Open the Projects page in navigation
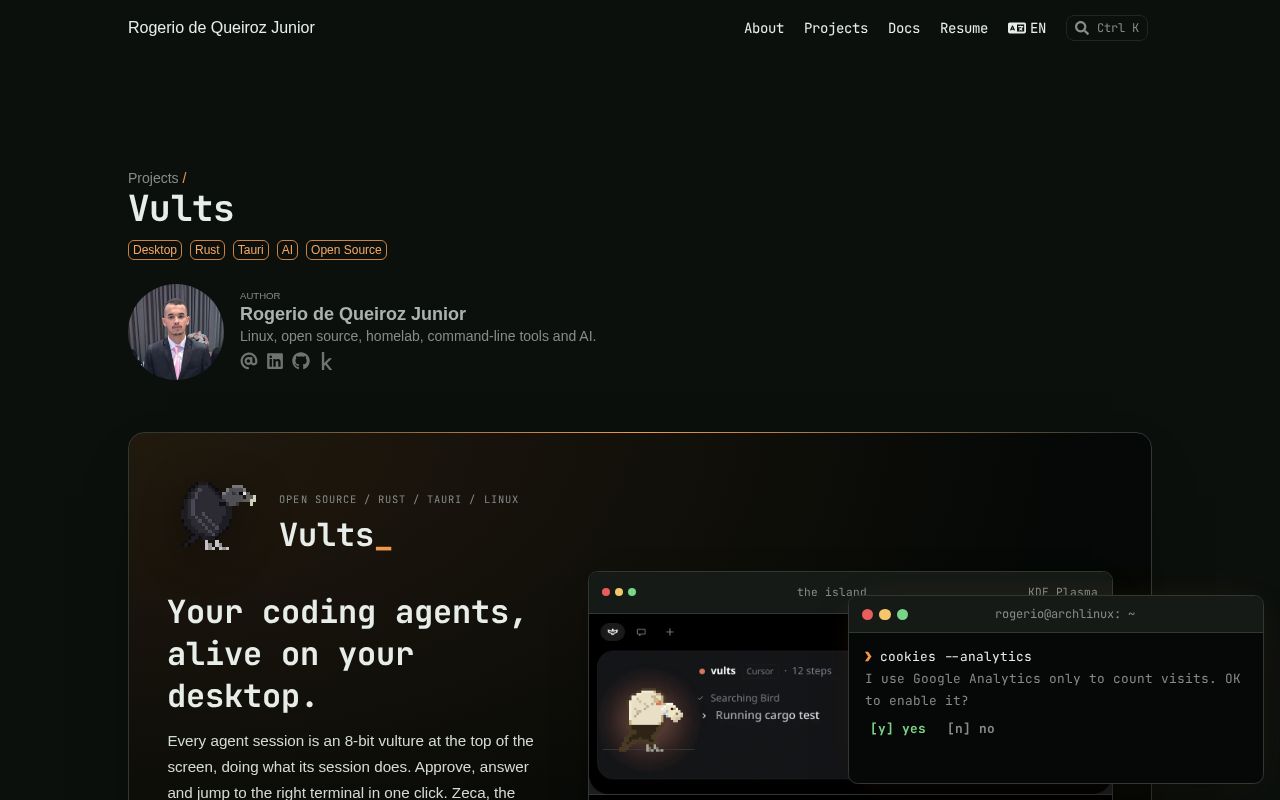Image resolution: width=1280 pixels, height=800 pixels. pos(836,28)
